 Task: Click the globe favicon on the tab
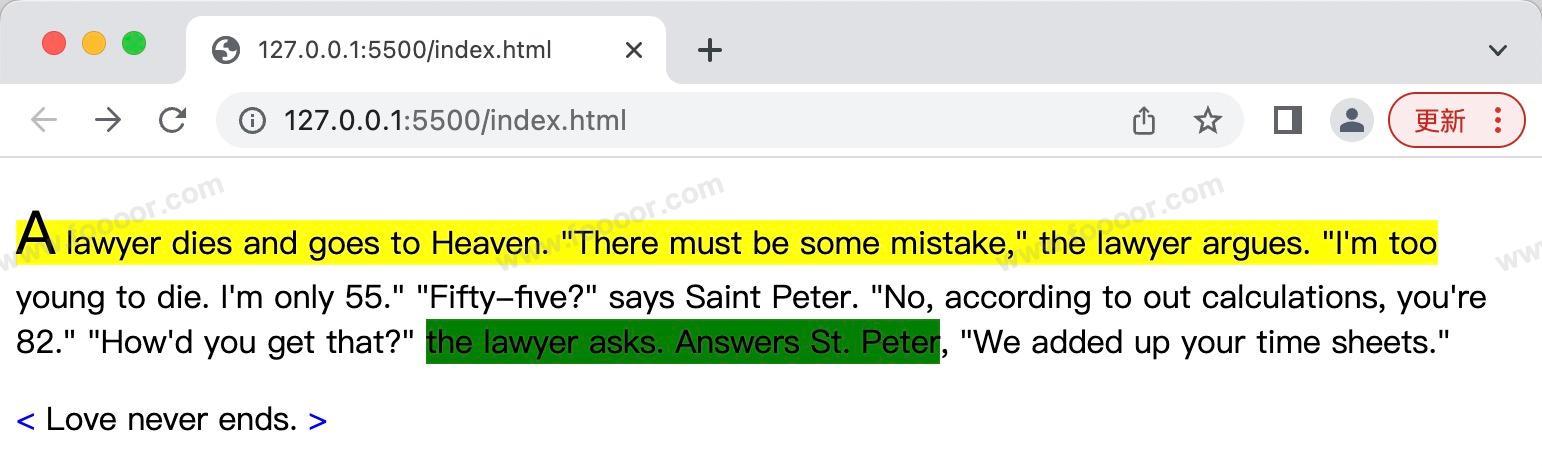point(227,50)
